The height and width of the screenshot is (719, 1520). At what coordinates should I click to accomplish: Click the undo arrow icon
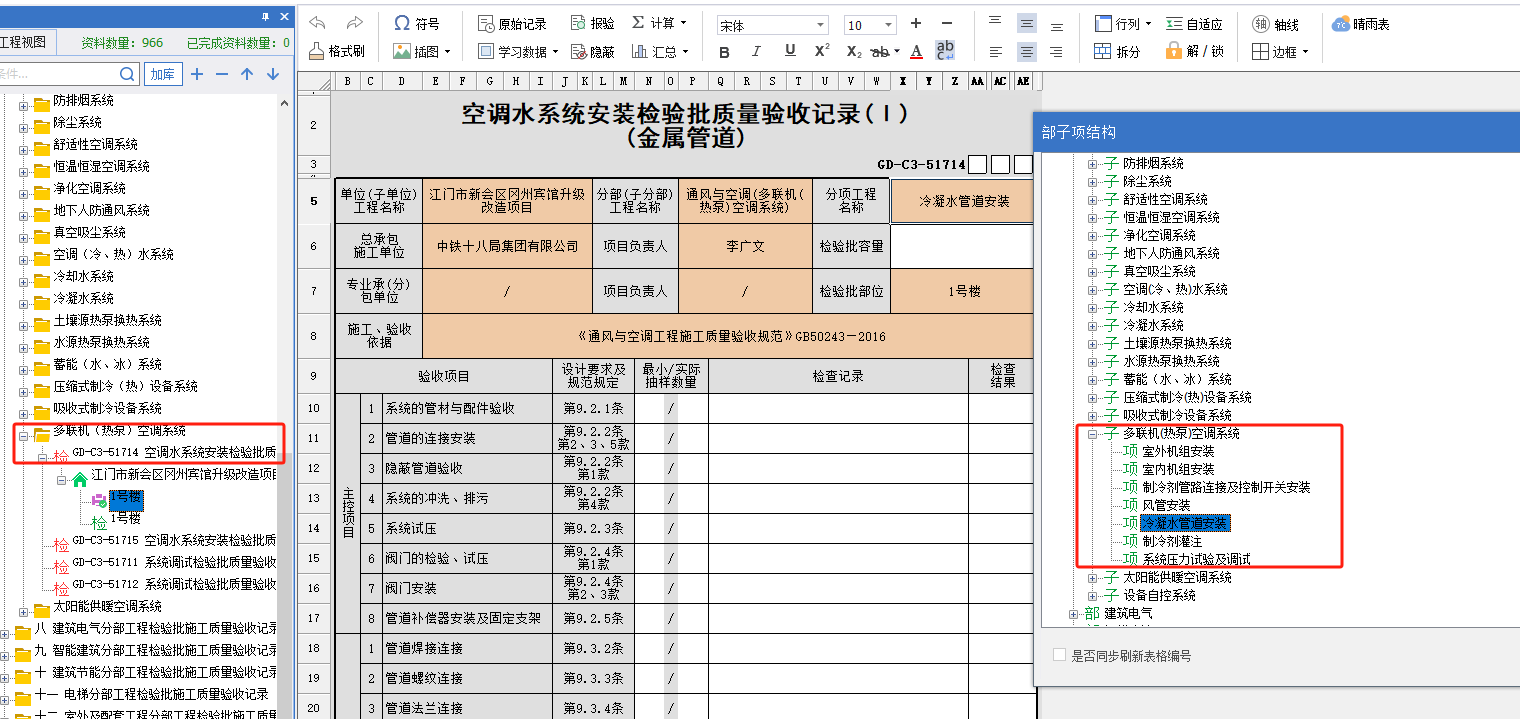pos(318,23)
